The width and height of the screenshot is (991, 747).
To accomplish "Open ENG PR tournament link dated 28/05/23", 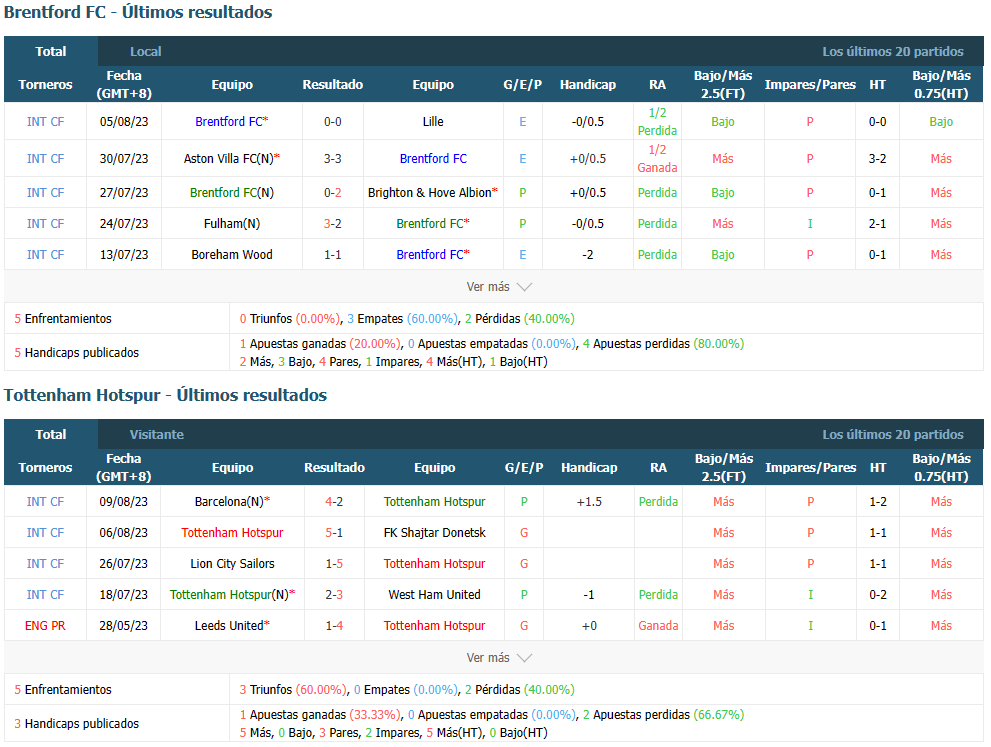I will (45, 626).
